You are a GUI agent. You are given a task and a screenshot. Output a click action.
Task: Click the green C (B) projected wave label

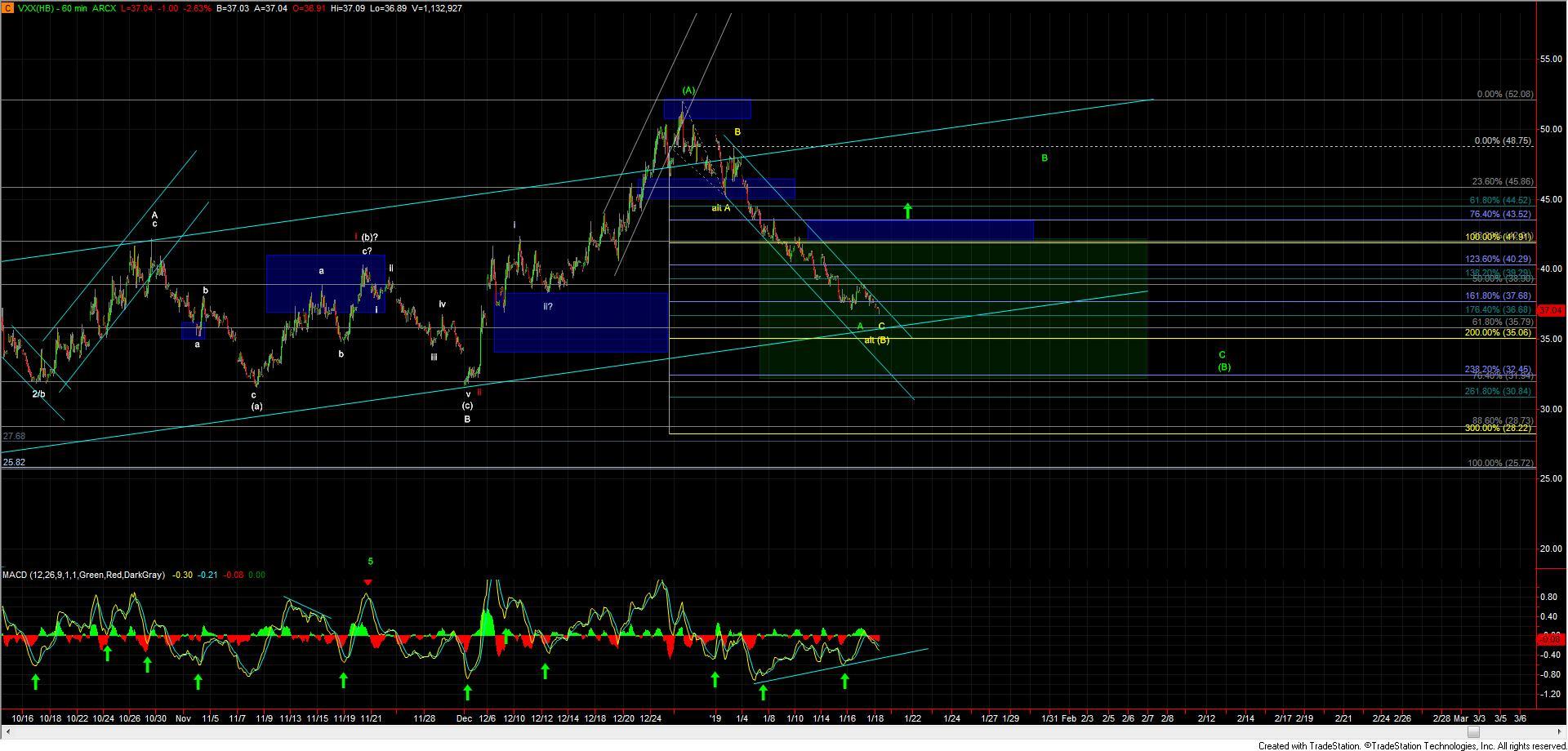[x=1223, y=361]
